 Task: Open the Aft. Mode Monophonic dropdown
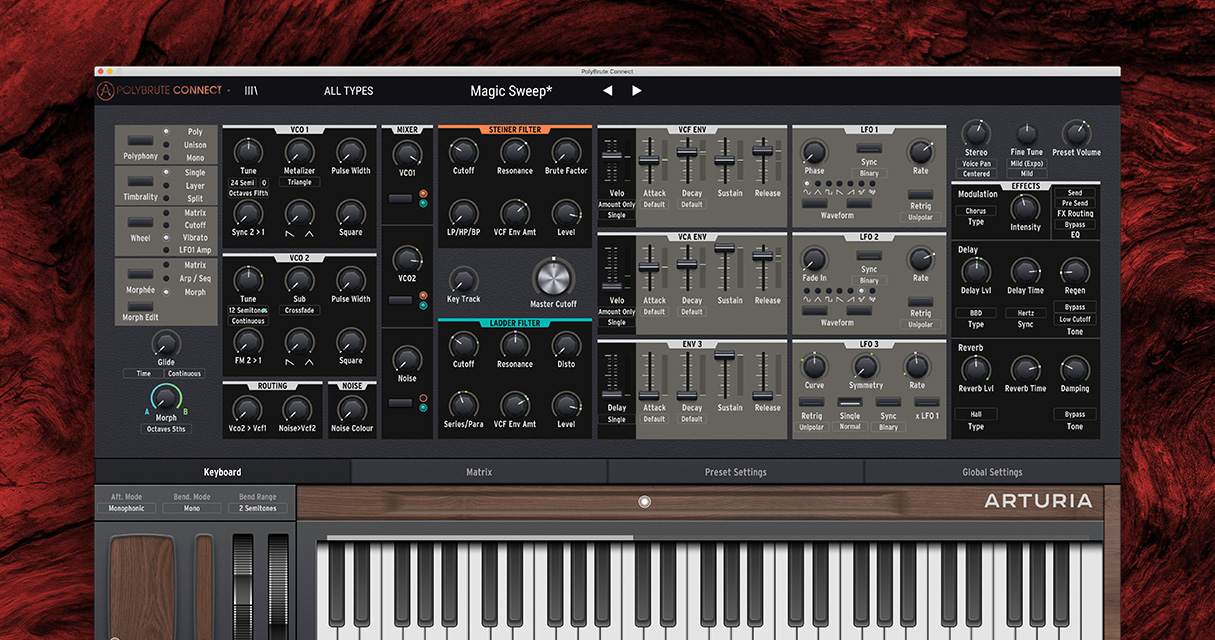click(127, 508)
